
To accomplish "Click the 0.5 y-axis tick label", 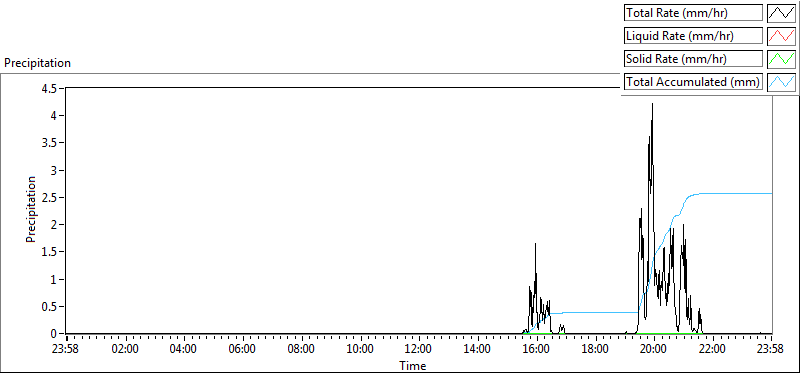I will click(49, 307).
